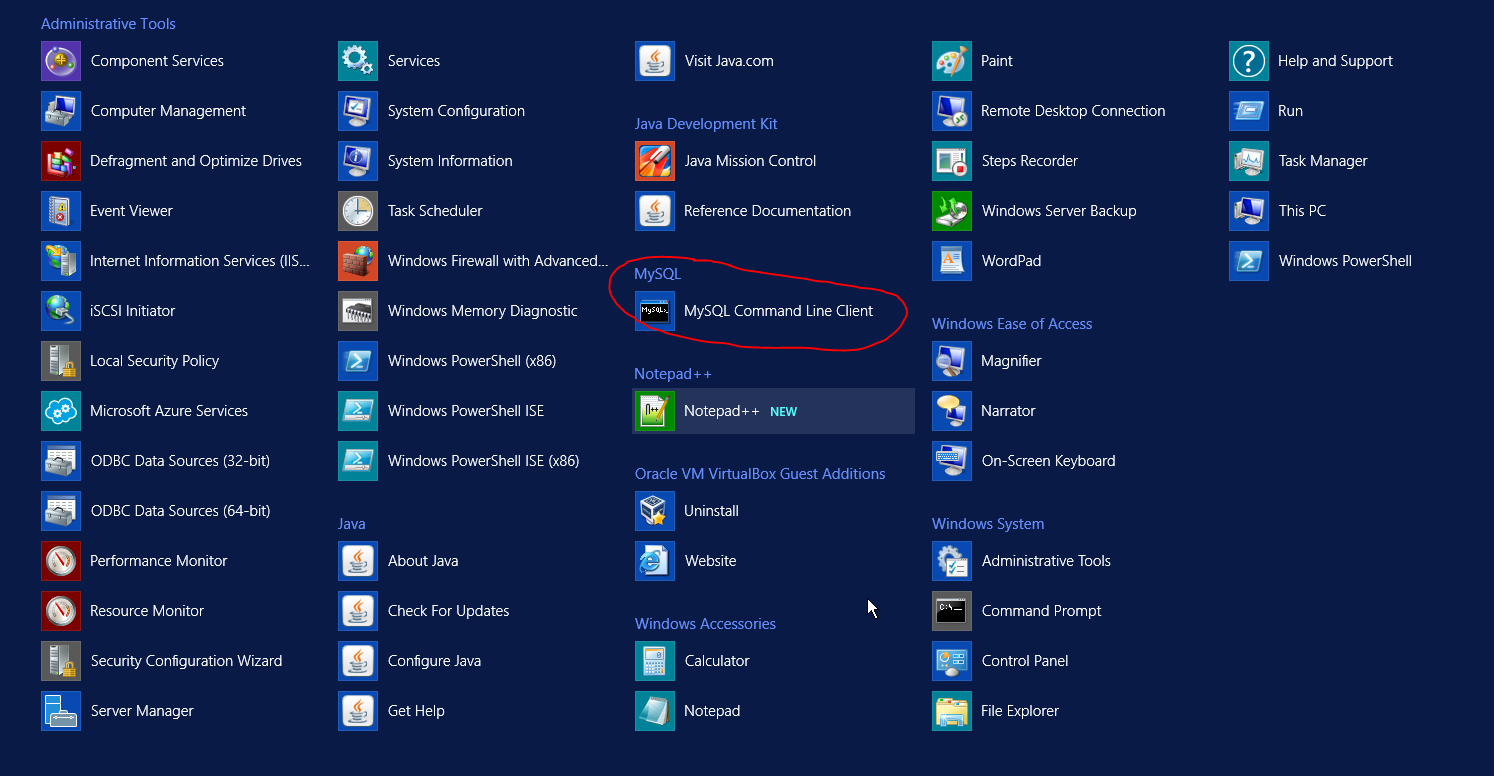Select the Windows Accessories group header
The width and height of the screenshot is (1494, 776).
[x=705, y=624]
